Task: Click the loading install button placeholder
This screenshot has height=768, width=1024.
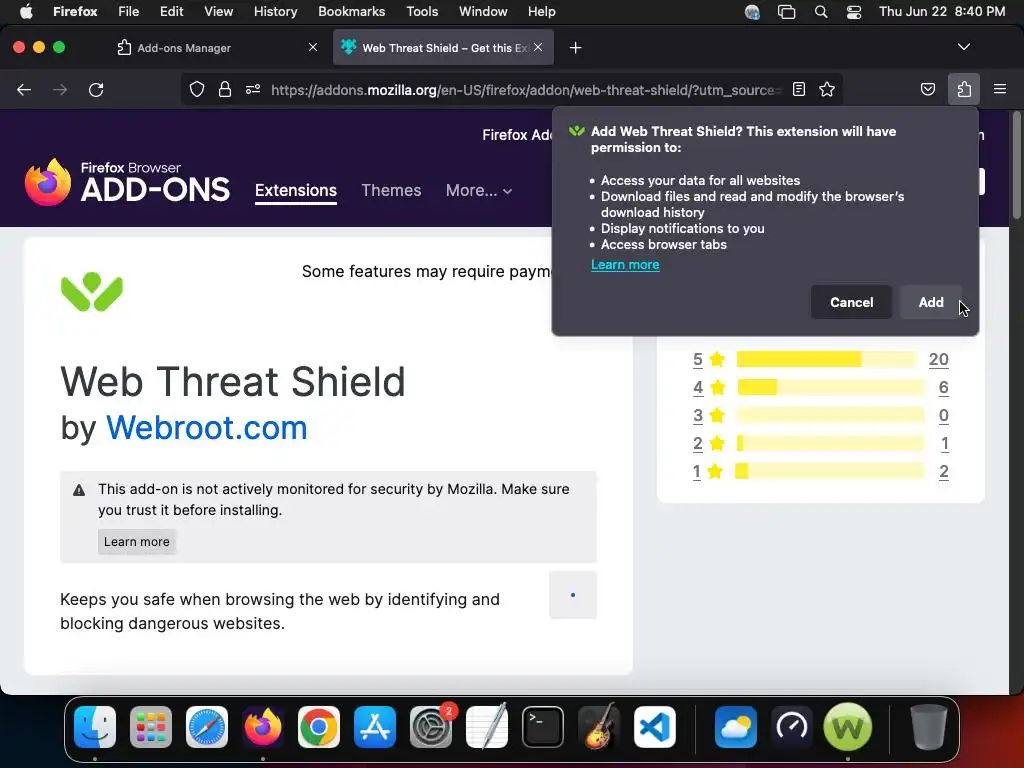Action: tap(573, 595)
